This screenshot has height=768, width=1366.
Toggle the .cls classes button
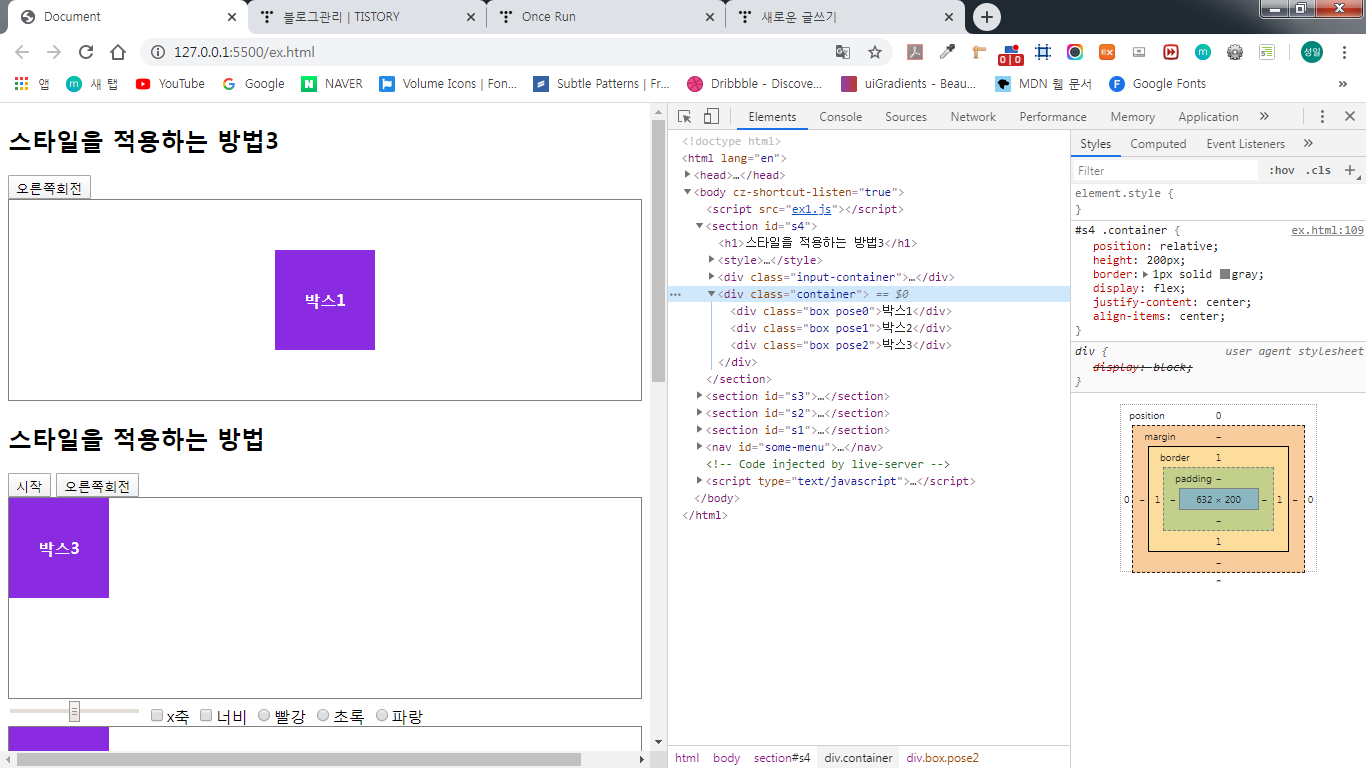click(1320, 170)
